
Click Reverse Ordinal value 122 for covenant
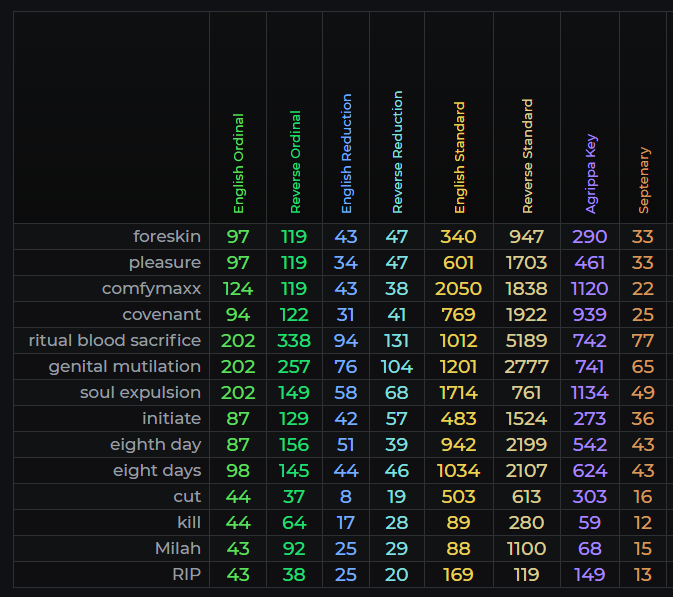[294, 315]
